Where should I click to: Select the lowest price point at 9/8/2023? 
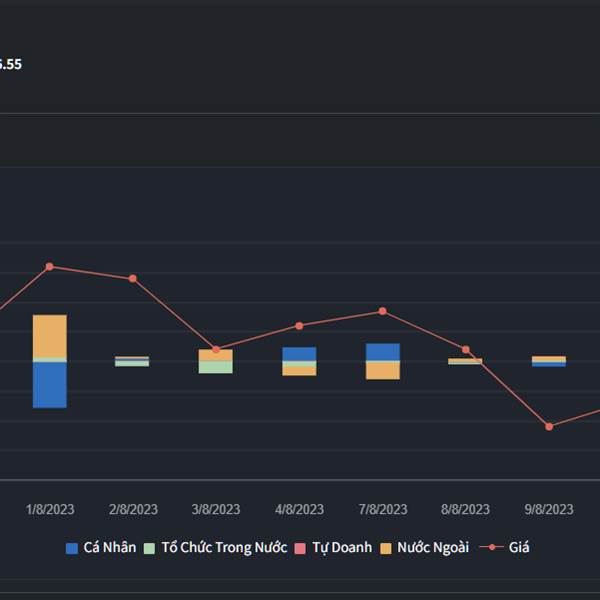[549, 426]
